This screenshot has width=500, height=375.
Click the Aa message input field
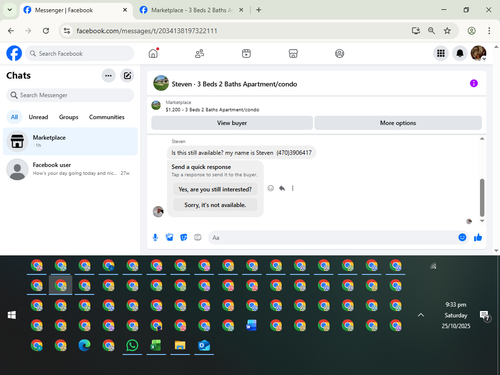tap(333, 238)
